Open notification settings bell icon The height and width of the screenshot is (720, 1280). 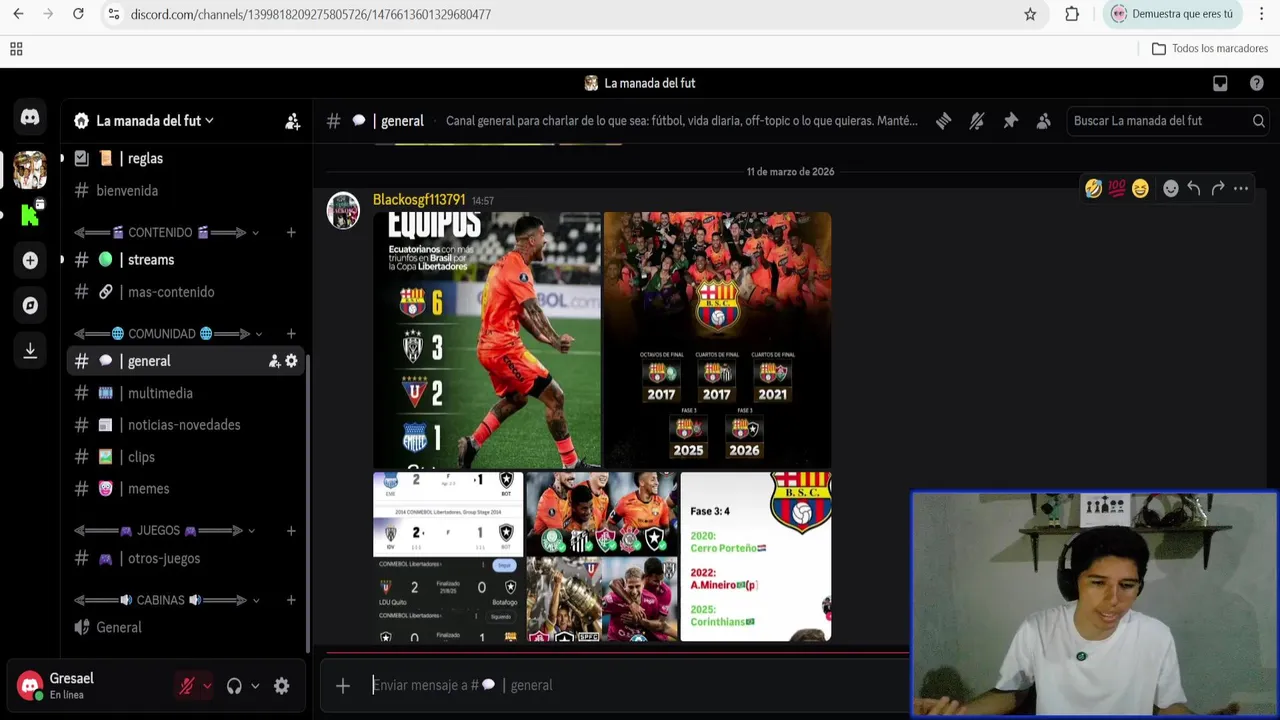tap(977, 121)
